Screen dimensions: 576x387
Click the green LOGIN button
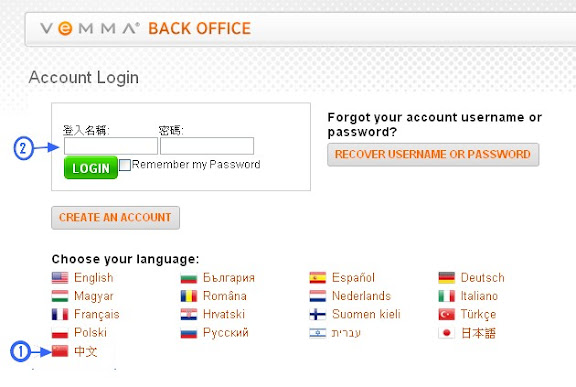point(91,168)
